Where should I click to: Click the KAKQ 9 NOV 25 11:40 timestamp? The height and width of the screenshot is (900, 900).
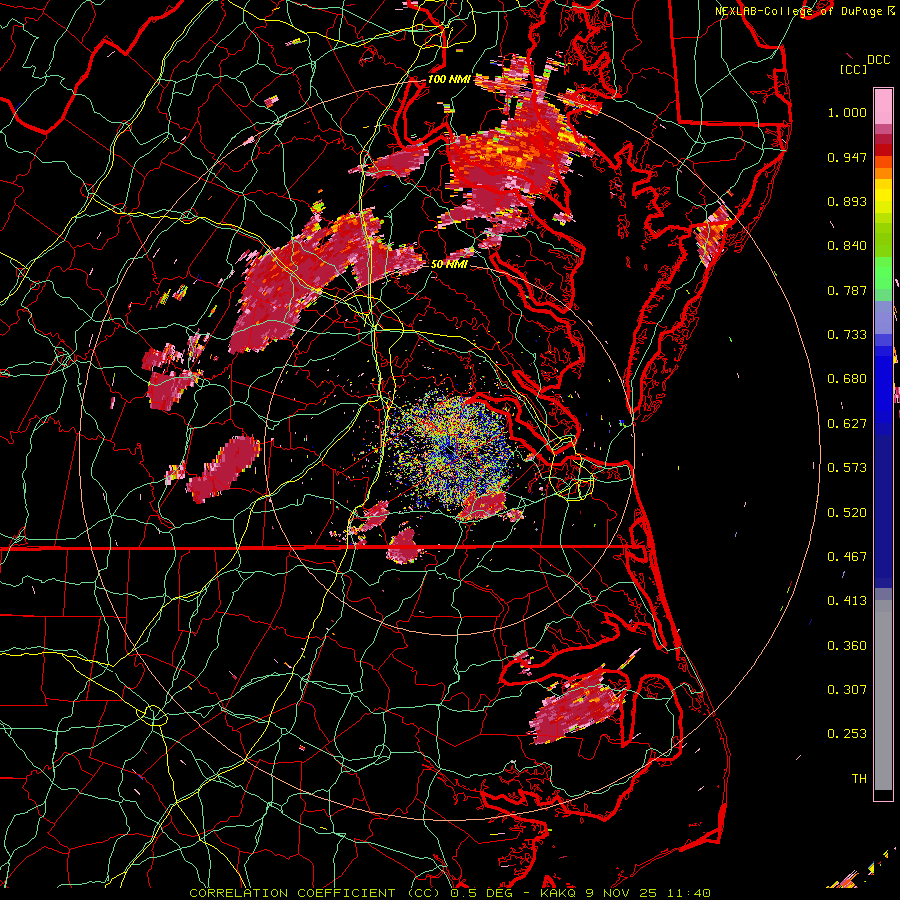pyautogui.click(x=625, y=893)
